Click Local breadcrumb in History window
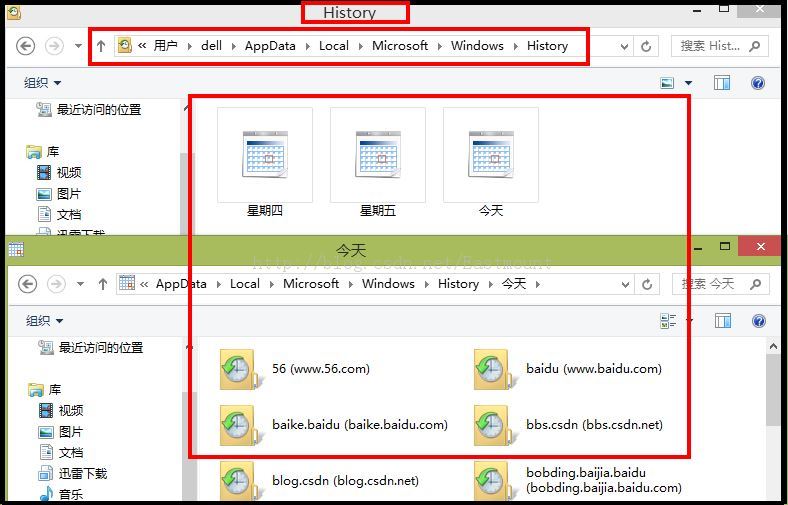Screen dimensions: 788x505 [334, 46]
